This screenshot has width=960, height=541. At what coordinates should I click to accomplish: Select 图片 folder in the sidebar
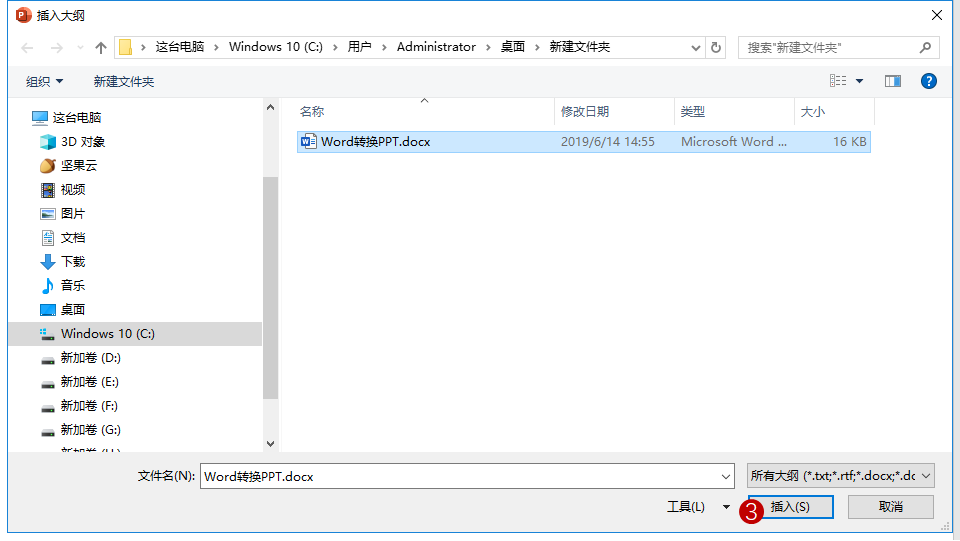tap(72, 214)
